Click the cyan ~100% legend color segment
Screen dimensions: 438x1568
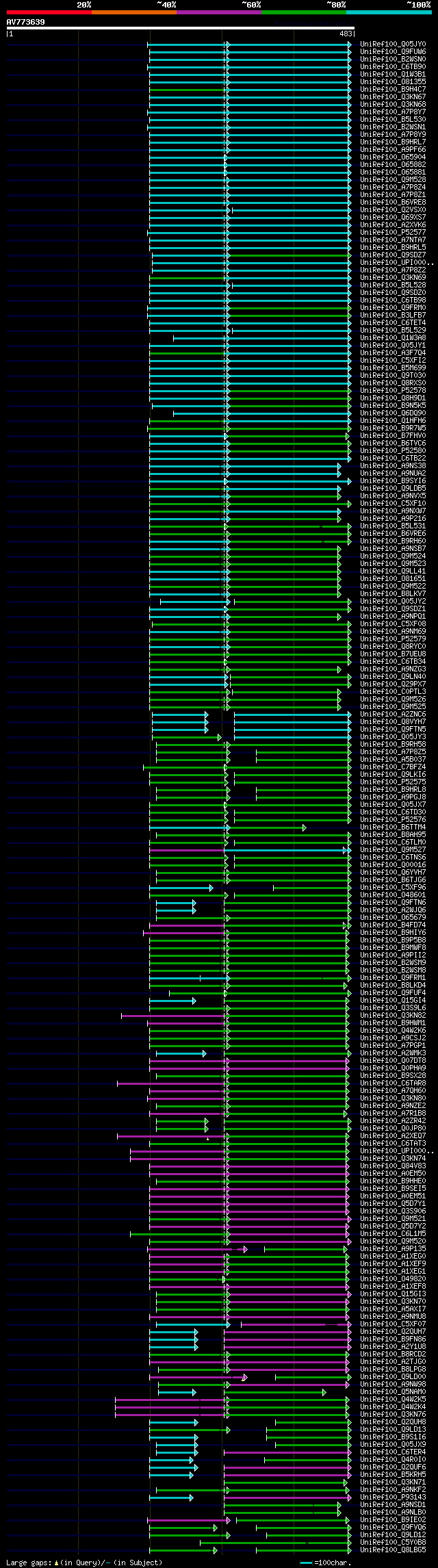[x=388, y=12]
